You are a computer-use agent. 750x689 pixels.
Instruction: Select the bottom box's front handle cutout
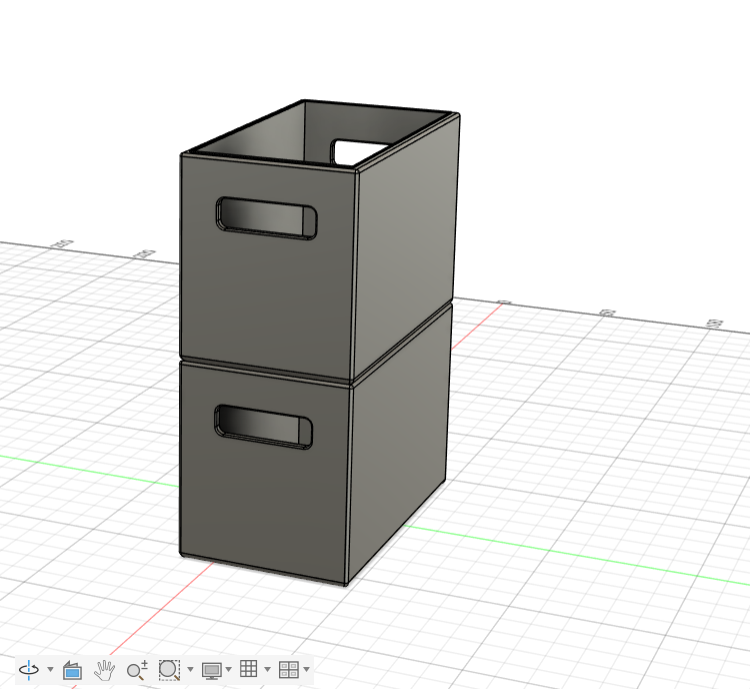(264, 427)
